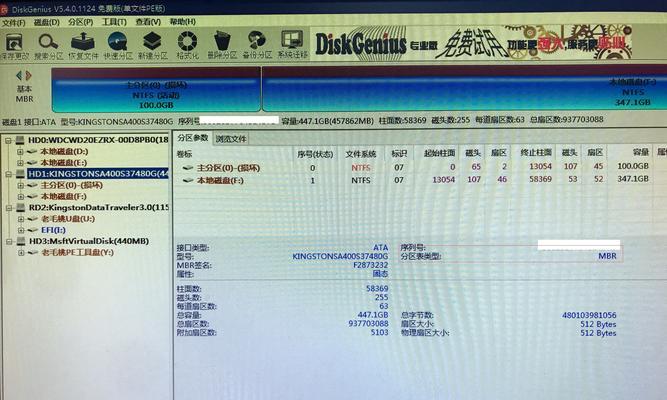Open the 工具(T) menu

114,22
